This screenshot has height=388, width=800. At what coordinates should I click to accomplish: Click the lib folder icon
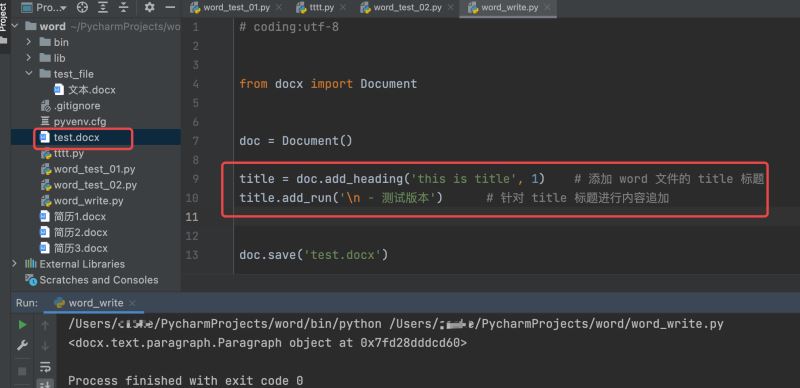[45, 58]
